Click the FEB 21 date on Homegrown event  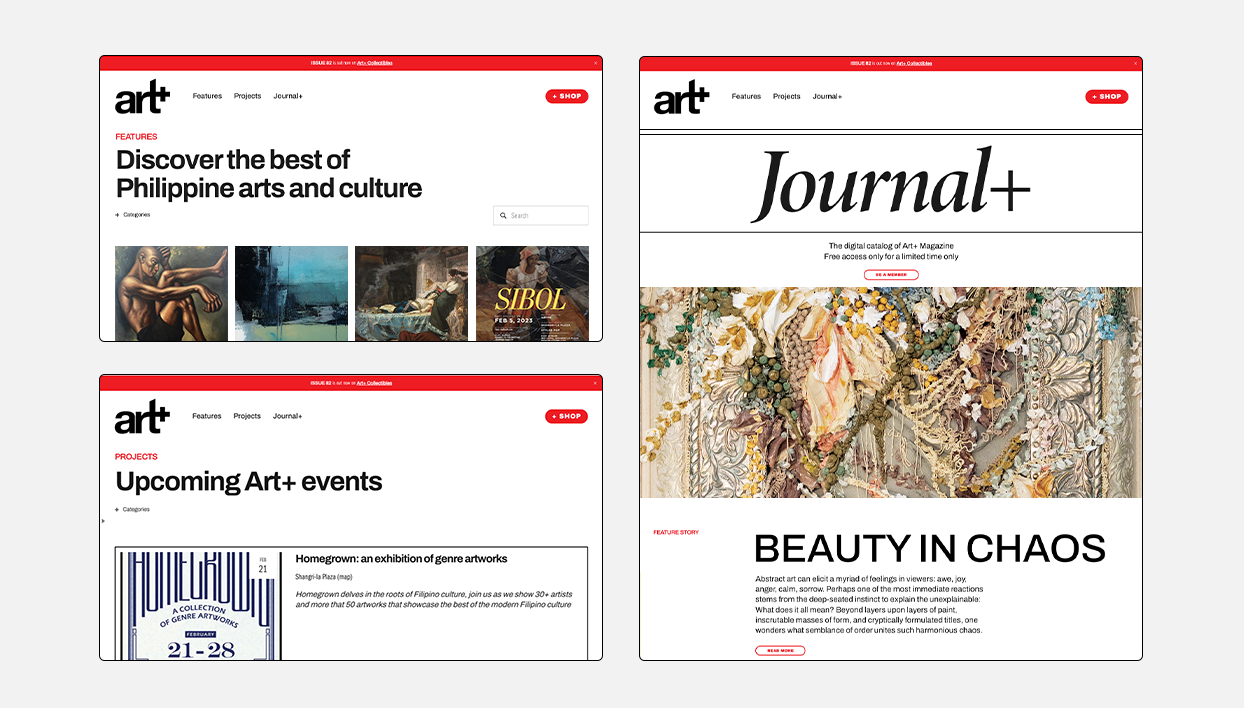coord(263,565)
